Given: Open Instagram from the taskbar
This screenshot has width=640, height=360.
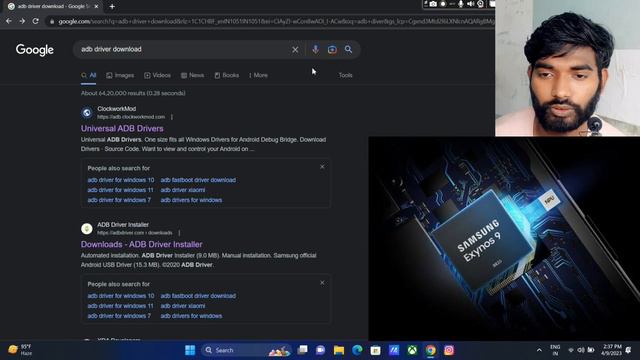Looking at the screenshot, I should (449, 350).
